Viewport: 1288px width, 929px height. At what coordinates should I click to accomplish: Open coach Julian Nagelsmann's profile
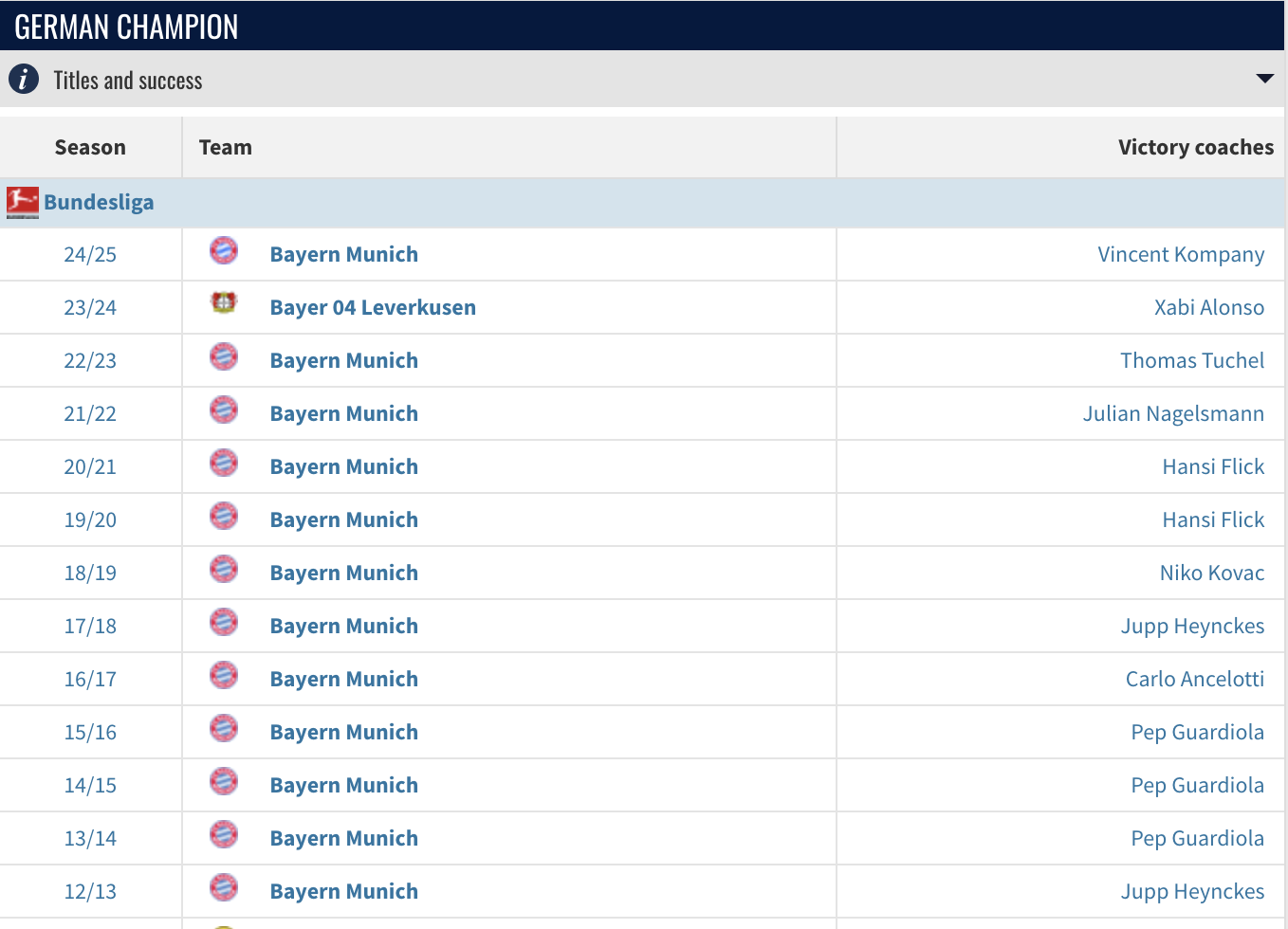pos(1173,413)
